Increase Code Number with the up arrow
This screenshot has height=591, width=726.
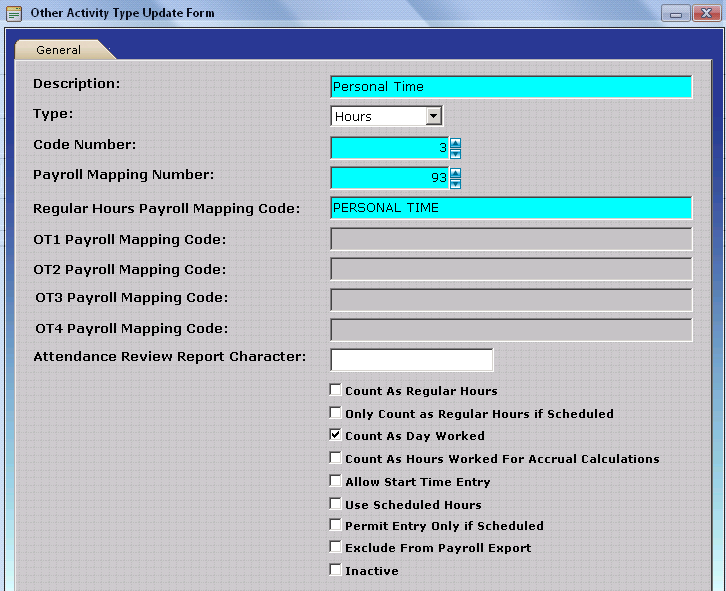(456, 143)
